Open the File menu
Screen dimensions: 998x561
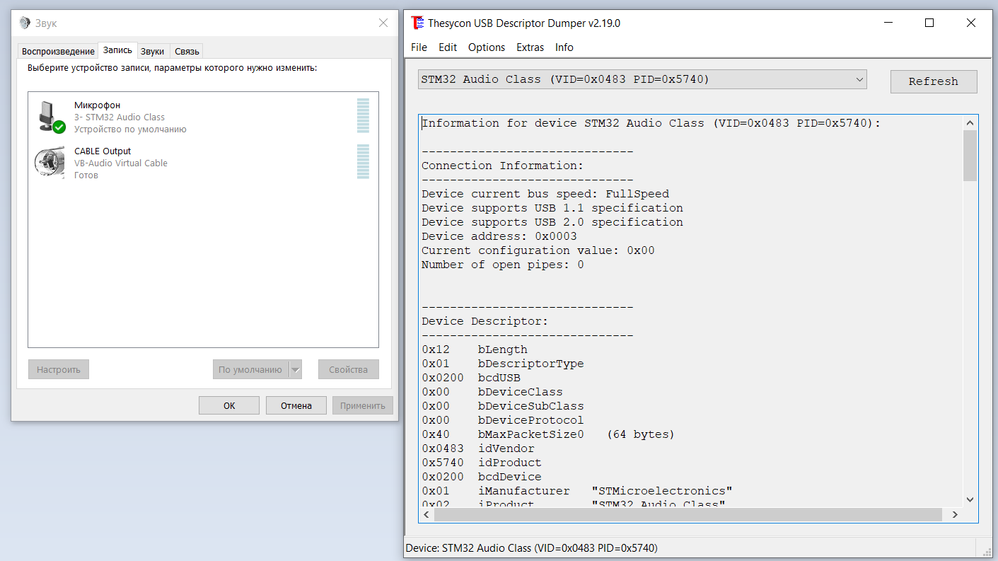click(419, 47)
